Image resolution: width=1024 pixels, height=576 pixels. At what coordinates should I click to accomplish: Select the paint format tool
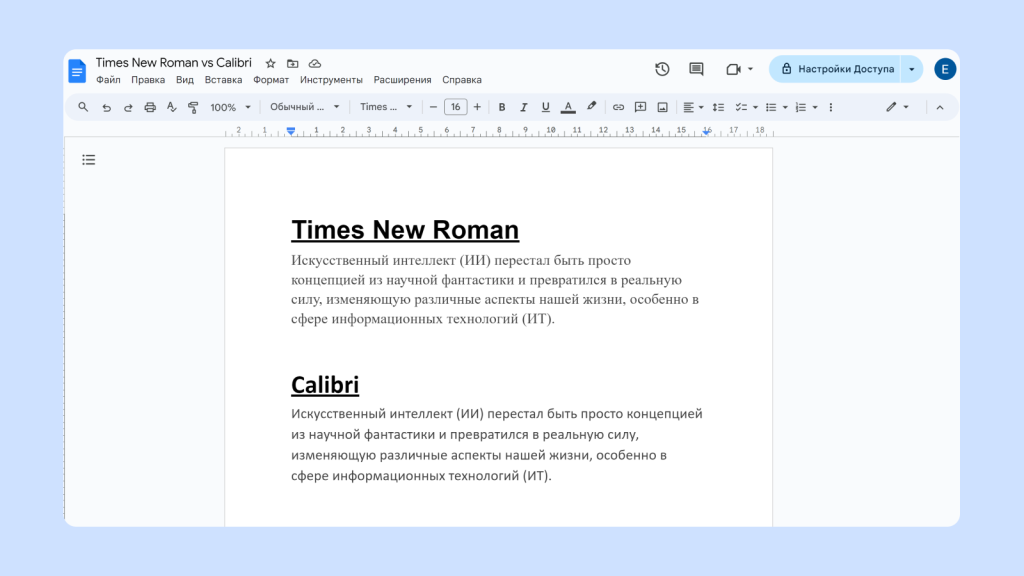[x=192, y=106]
